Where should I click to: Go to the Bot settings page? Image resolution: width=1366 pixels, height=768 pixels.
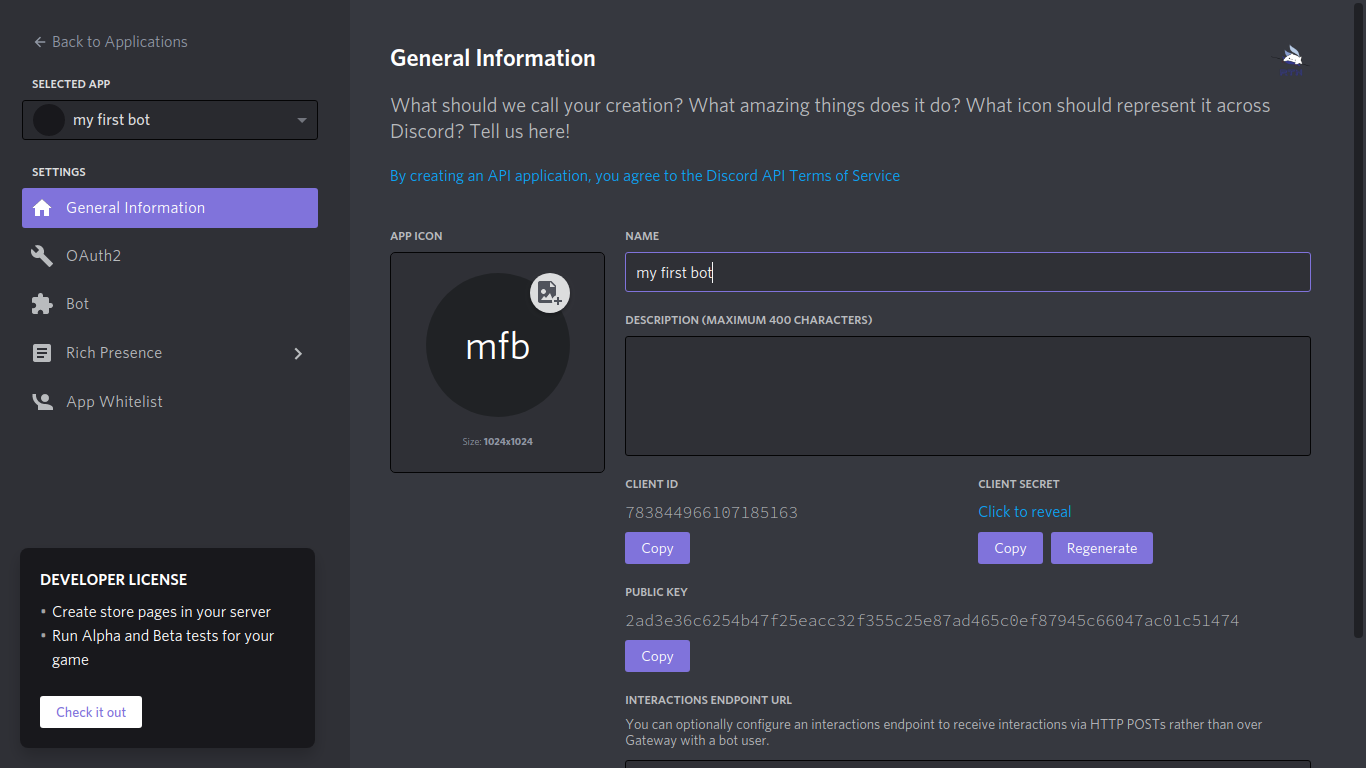[170, 304]
